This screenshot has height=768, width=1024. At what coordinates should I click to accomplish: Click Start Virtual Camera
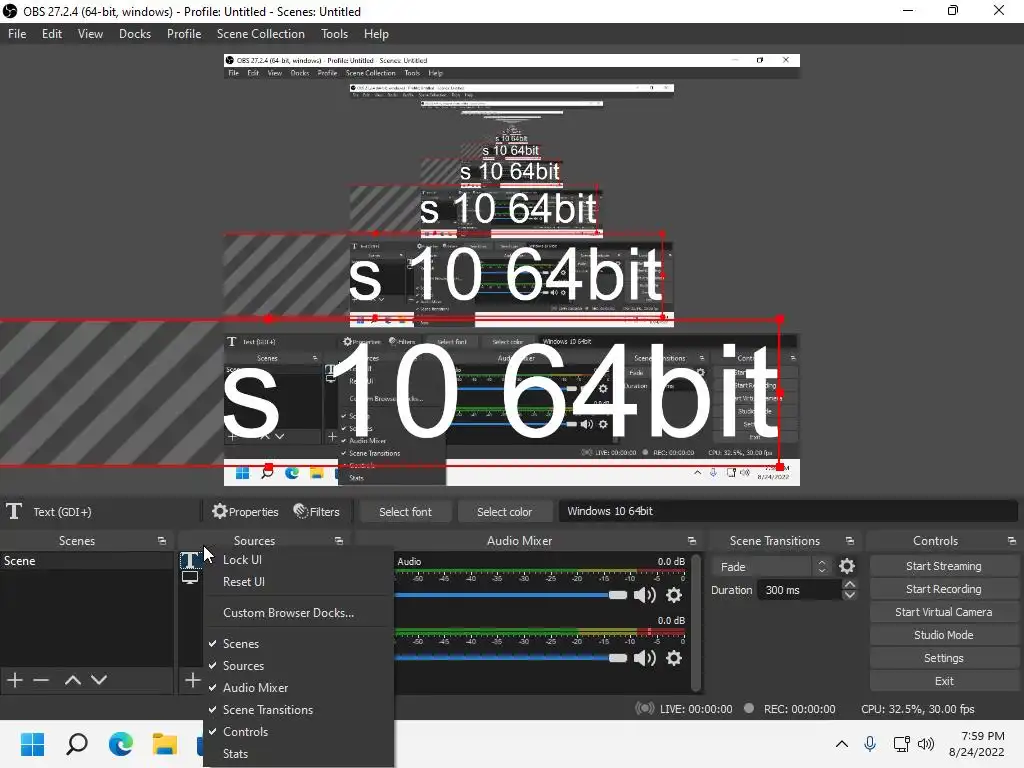pos(943,612)
